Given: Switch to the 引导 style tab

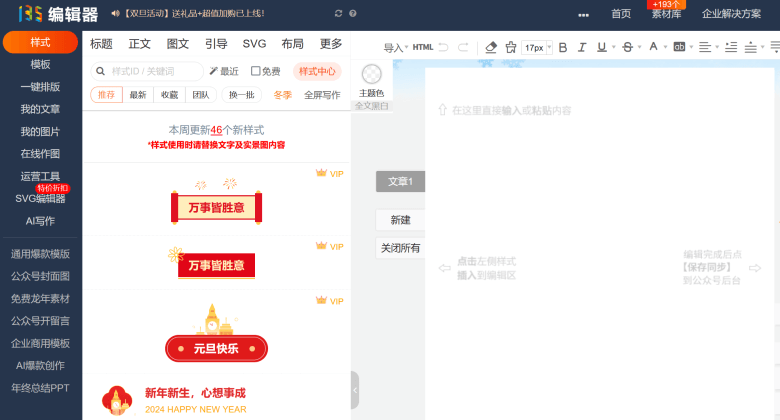Looking at the screenshot, I should click(216, 44).
